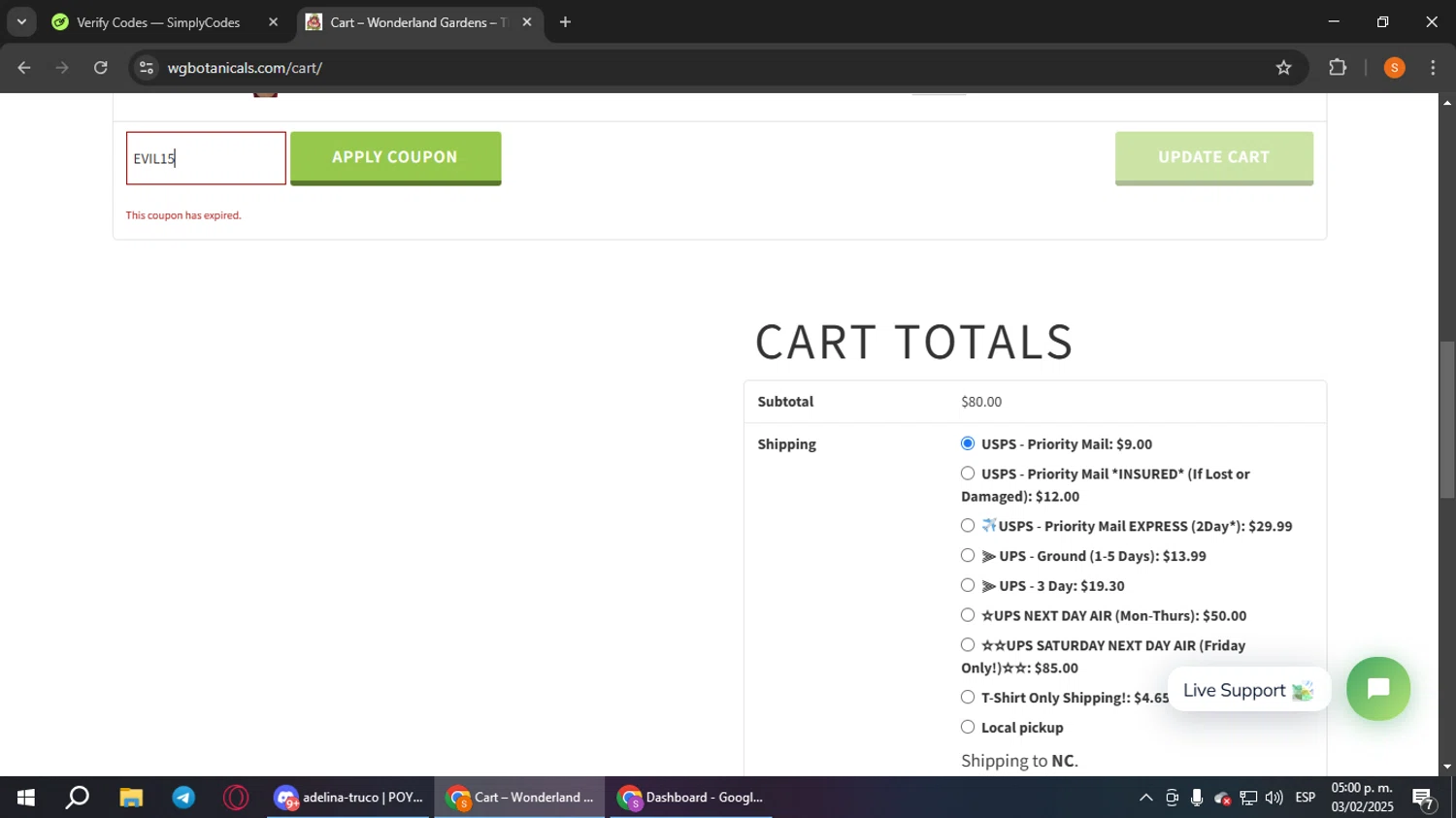Select UPS Ground 1-5 Days shipping
This screenshot has width=1456, height=818.
click(968, 556)
